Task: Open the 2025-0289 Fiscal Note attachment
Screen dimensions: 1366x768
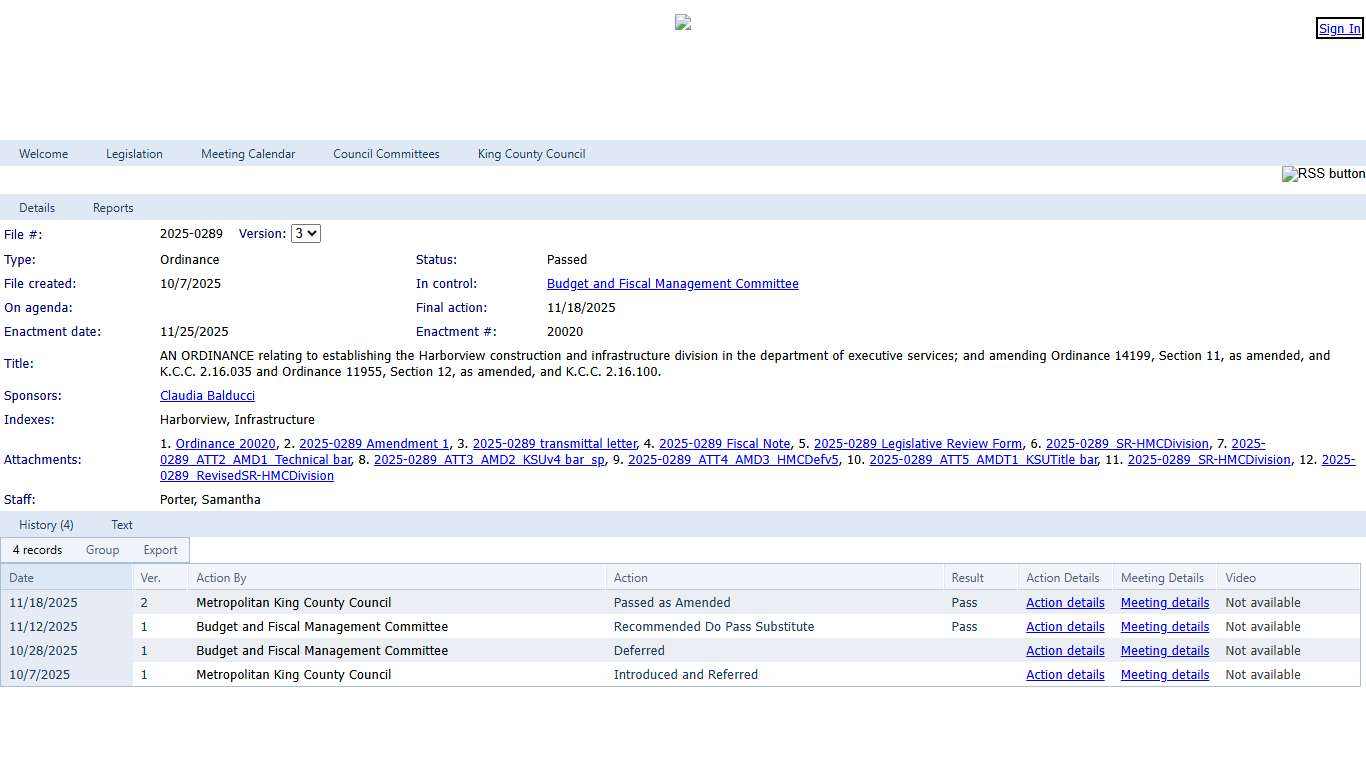Action: point(724,444)
